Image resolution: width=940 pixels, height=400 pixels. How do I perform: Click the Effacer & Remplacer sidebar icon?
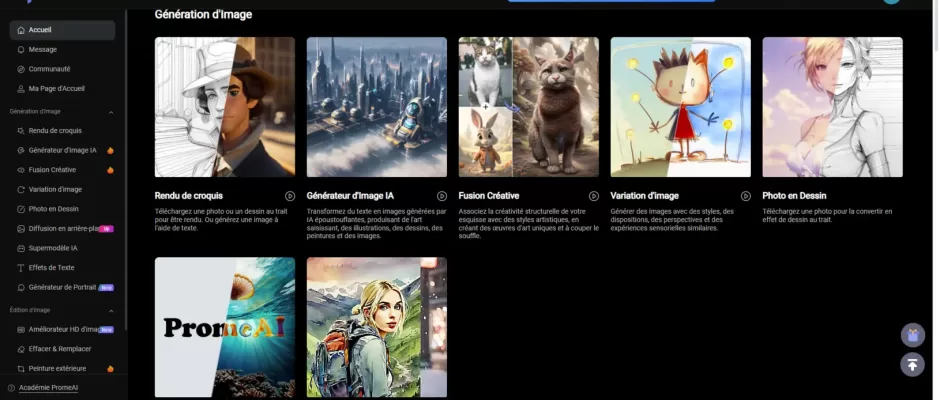pos(21,349)
